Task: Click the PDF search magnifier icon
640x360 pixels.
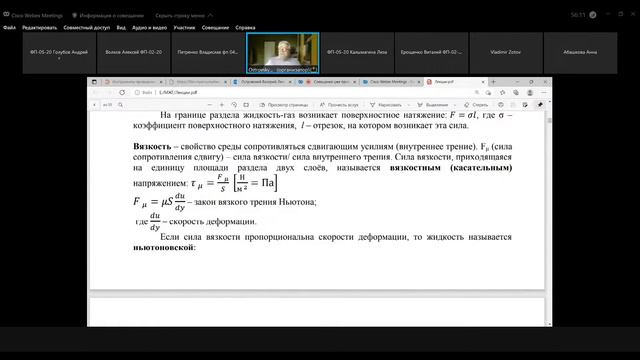Action: 120,105
